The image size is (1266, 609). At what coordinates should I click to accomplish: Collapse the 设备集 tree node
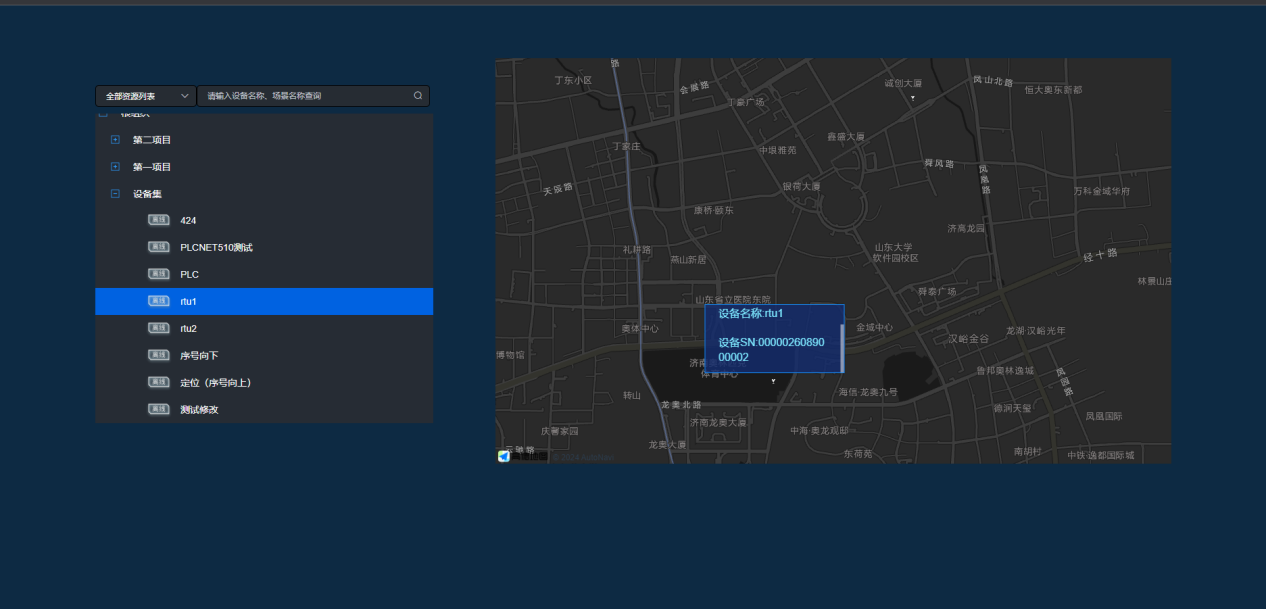coord(115,194)
